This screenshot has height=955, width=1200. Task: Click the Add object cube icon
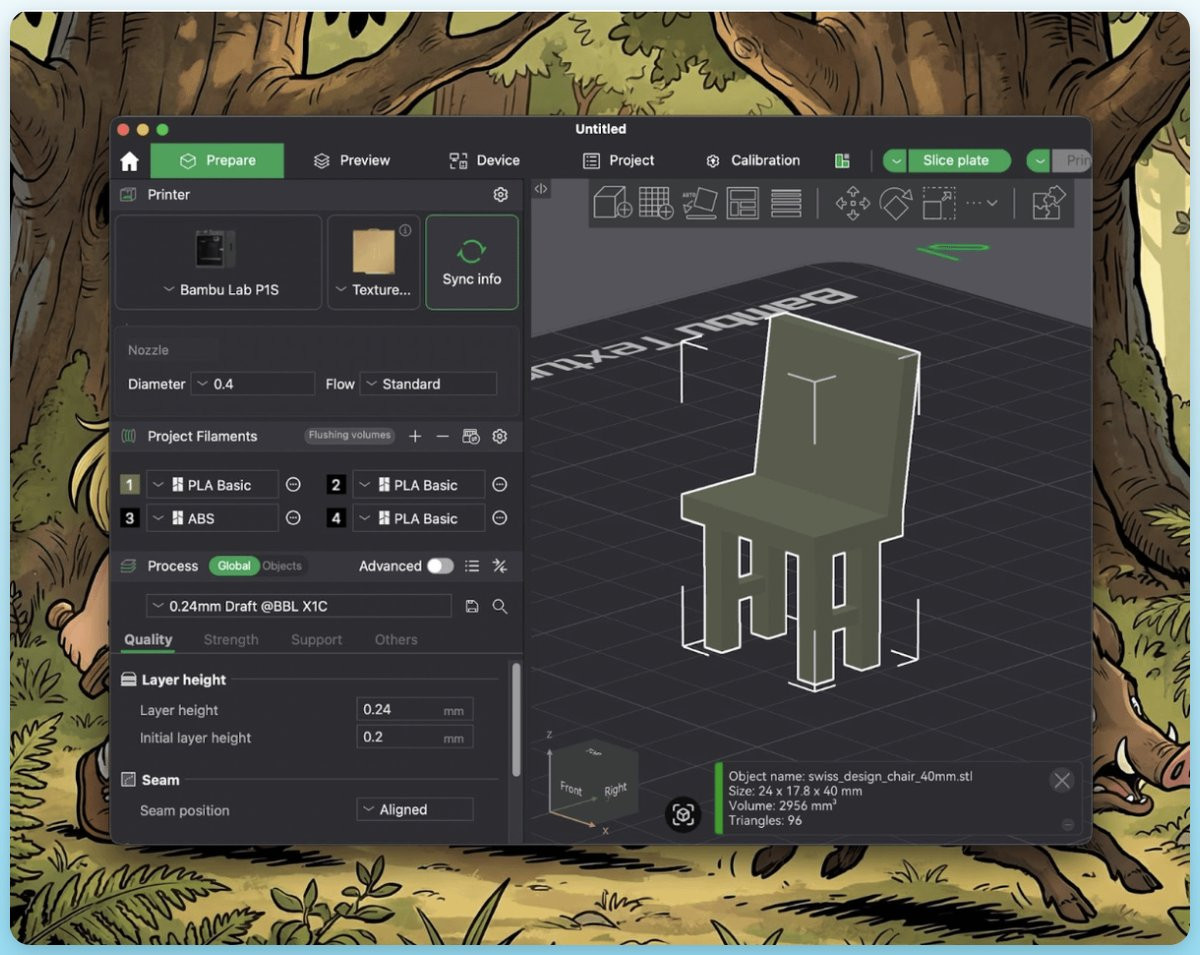pos(612,203)
